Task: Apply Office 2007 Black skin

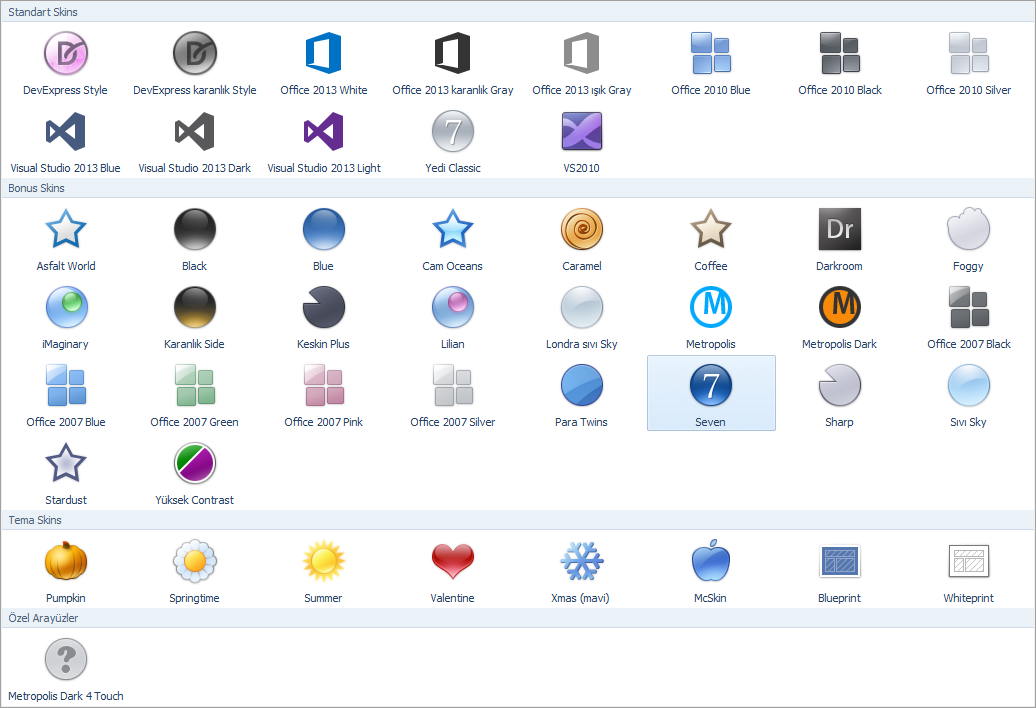Action: click(969, 316)
